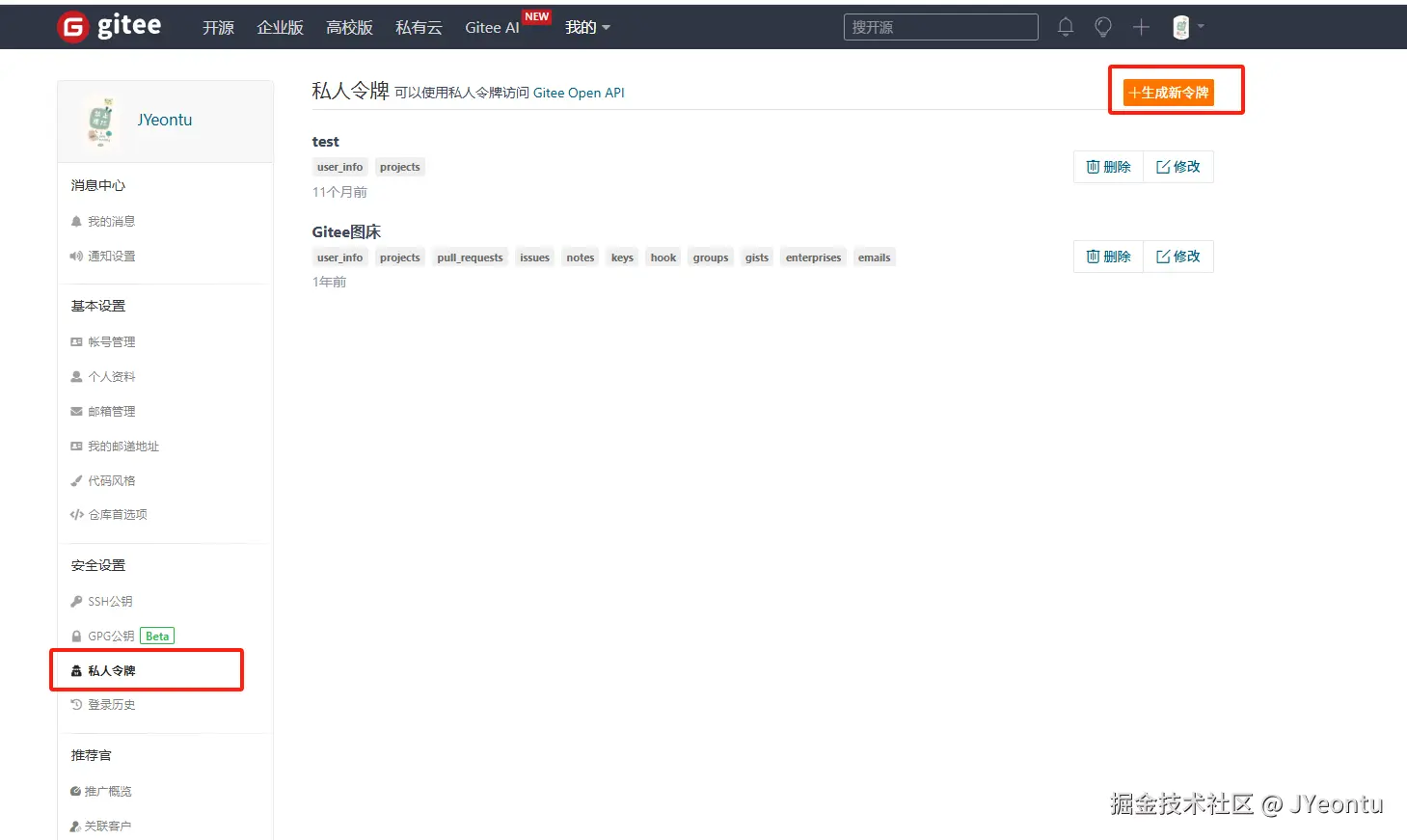Open the 开源 menu item

tap(218, 27)
